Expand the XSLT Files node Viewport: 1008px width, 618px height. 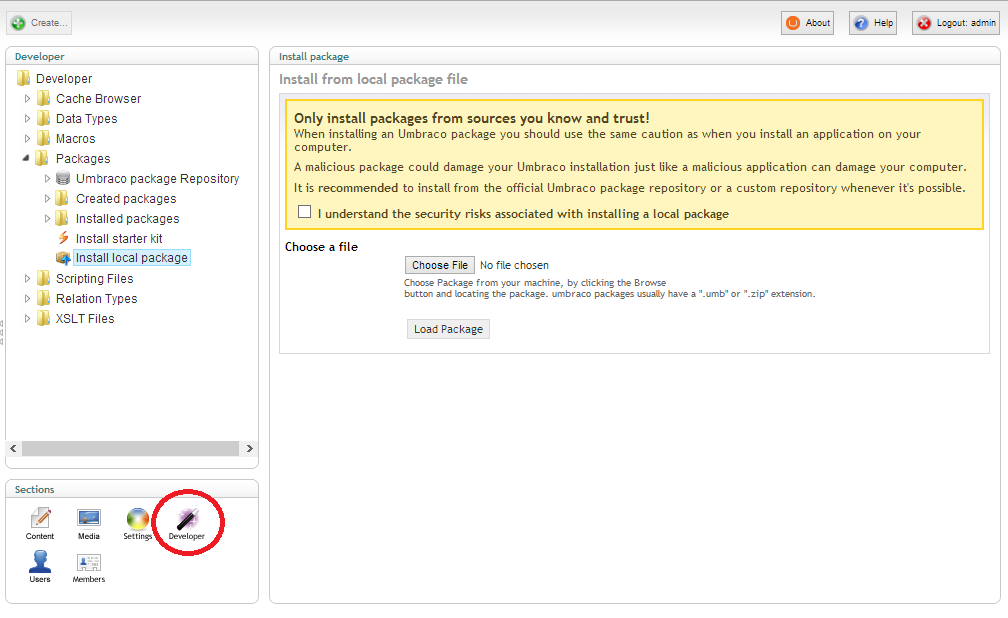27,318
